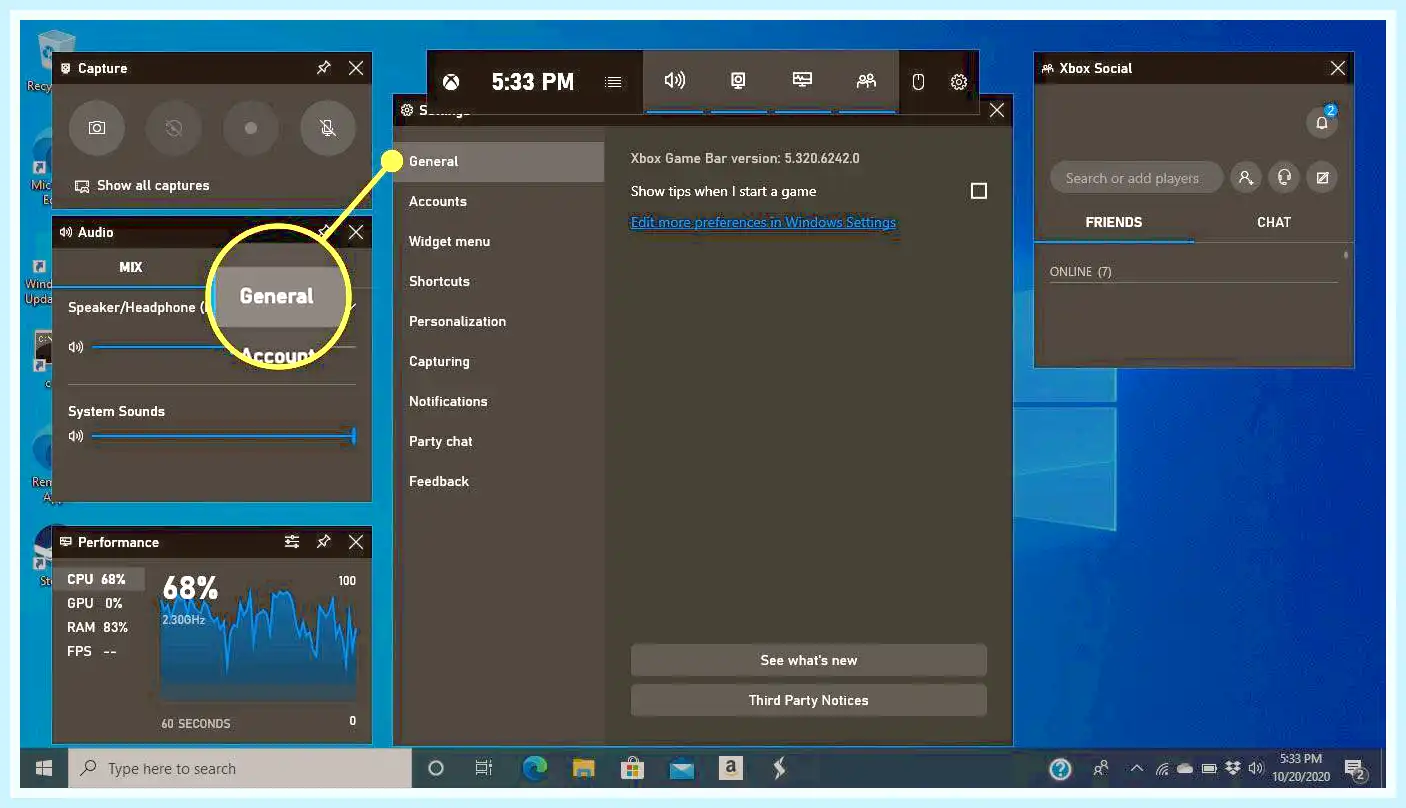Toggle the Audio widget from Game Bar
1406x808 pixels.
coord(675,81)
